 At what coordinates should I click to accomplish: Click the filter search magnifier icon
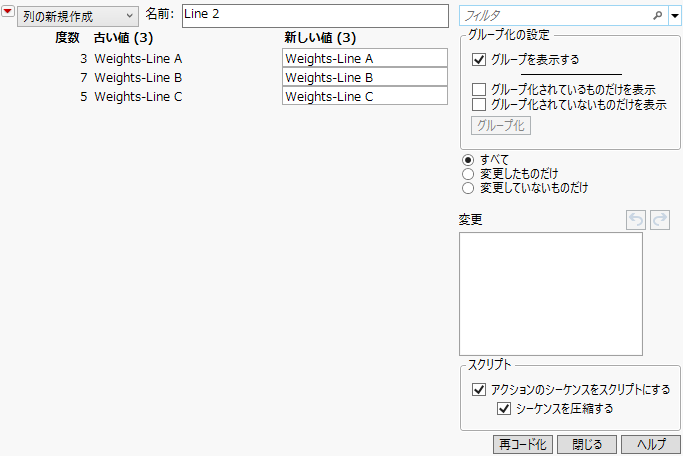tap(657, 16)
